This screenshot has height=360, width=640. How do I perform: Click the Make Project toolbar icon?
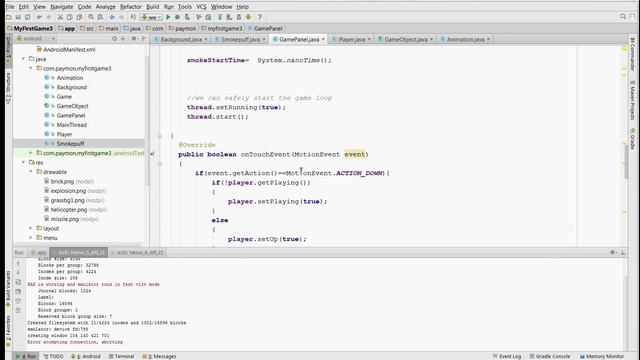(x=133, y=17)
